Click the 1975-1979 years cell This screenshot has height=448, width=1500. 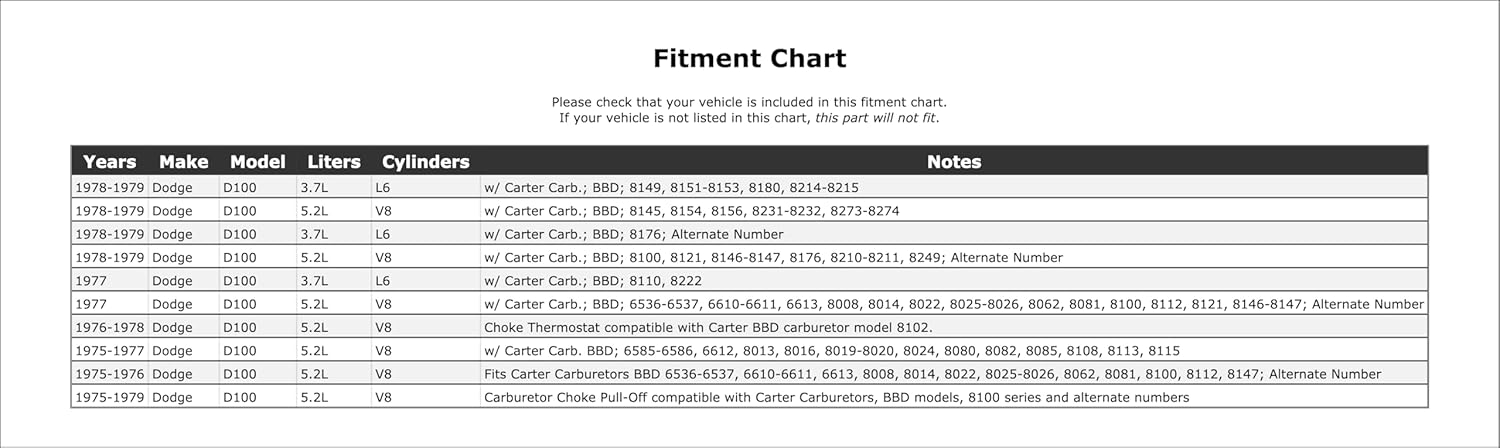(110, 397)
